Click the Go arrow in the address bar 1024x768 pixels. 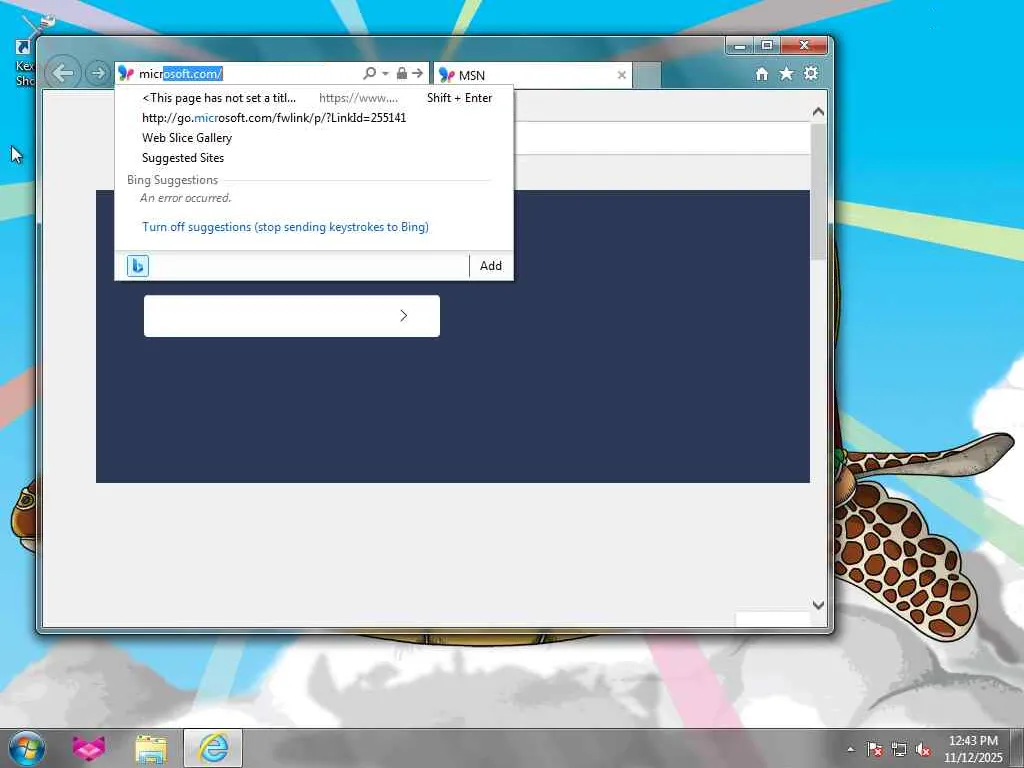(418, 73)
